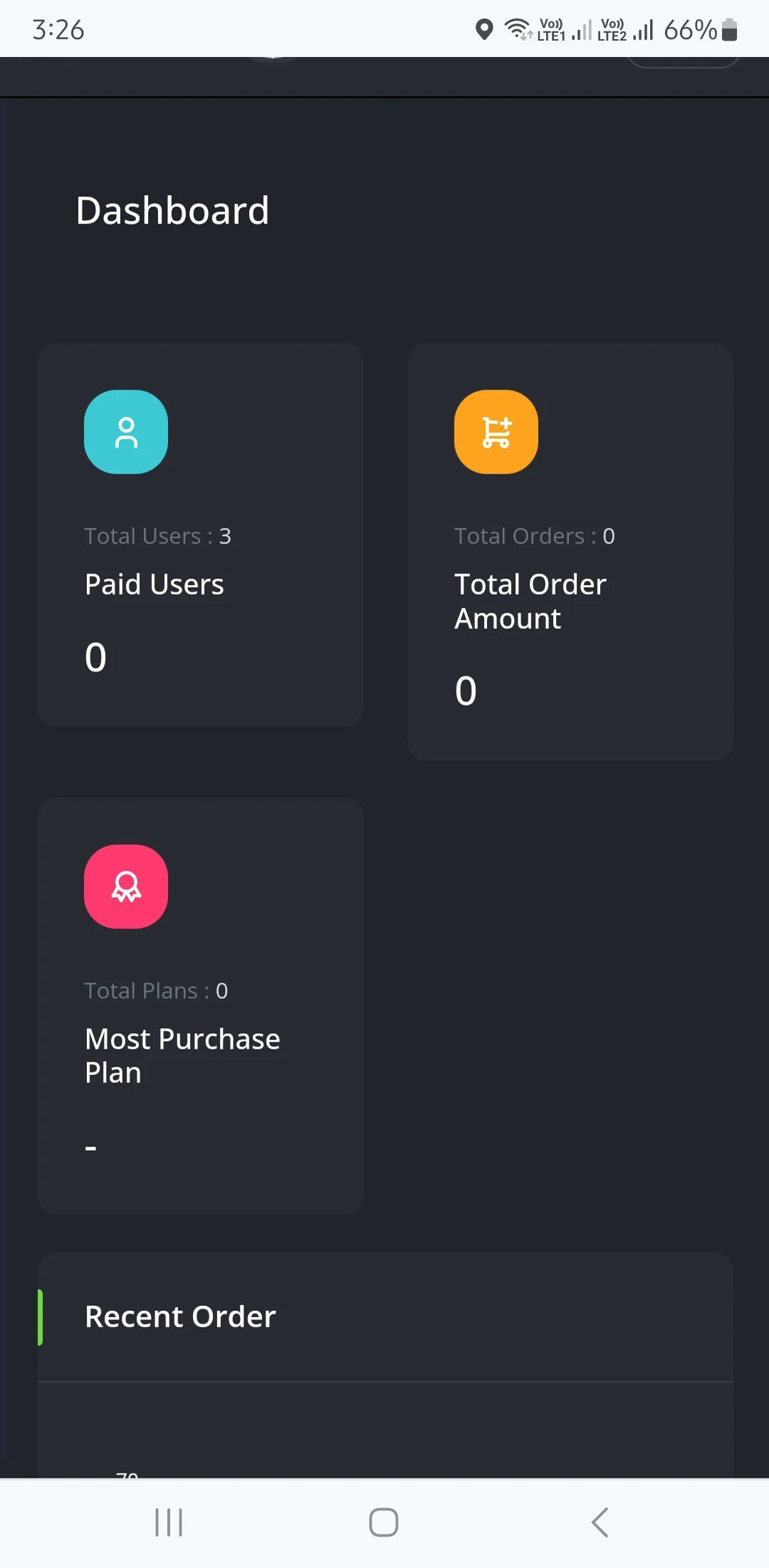Tap the teal user icon on Paid Users card
This screenshot has height=1568, width=769.
tap(126, 431)
